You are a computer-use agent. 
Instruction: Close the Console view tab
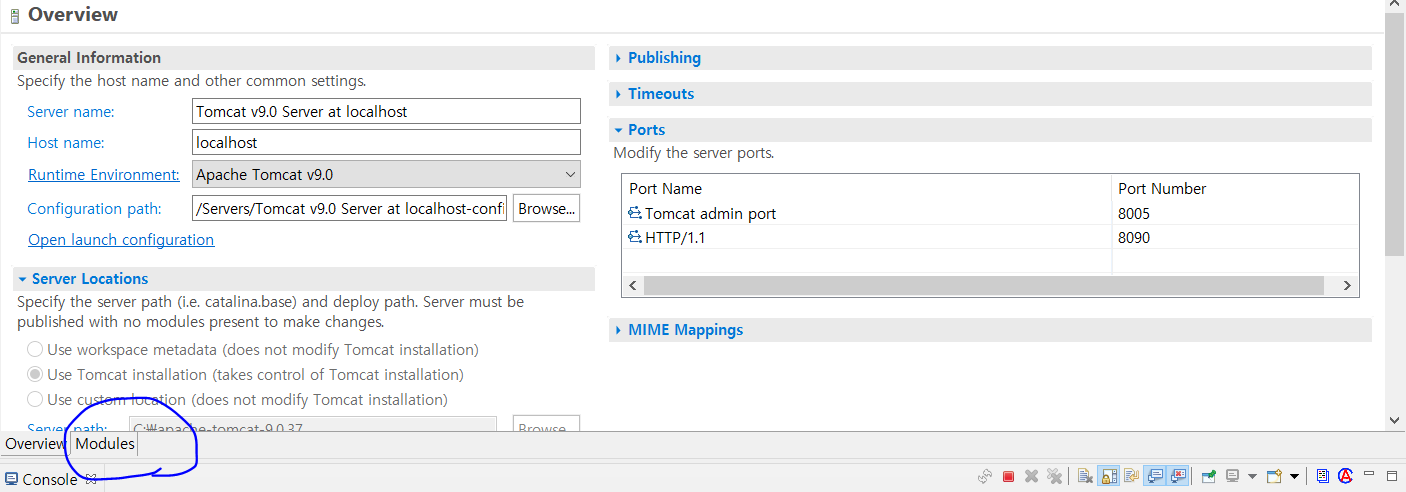tap(90, 479)
